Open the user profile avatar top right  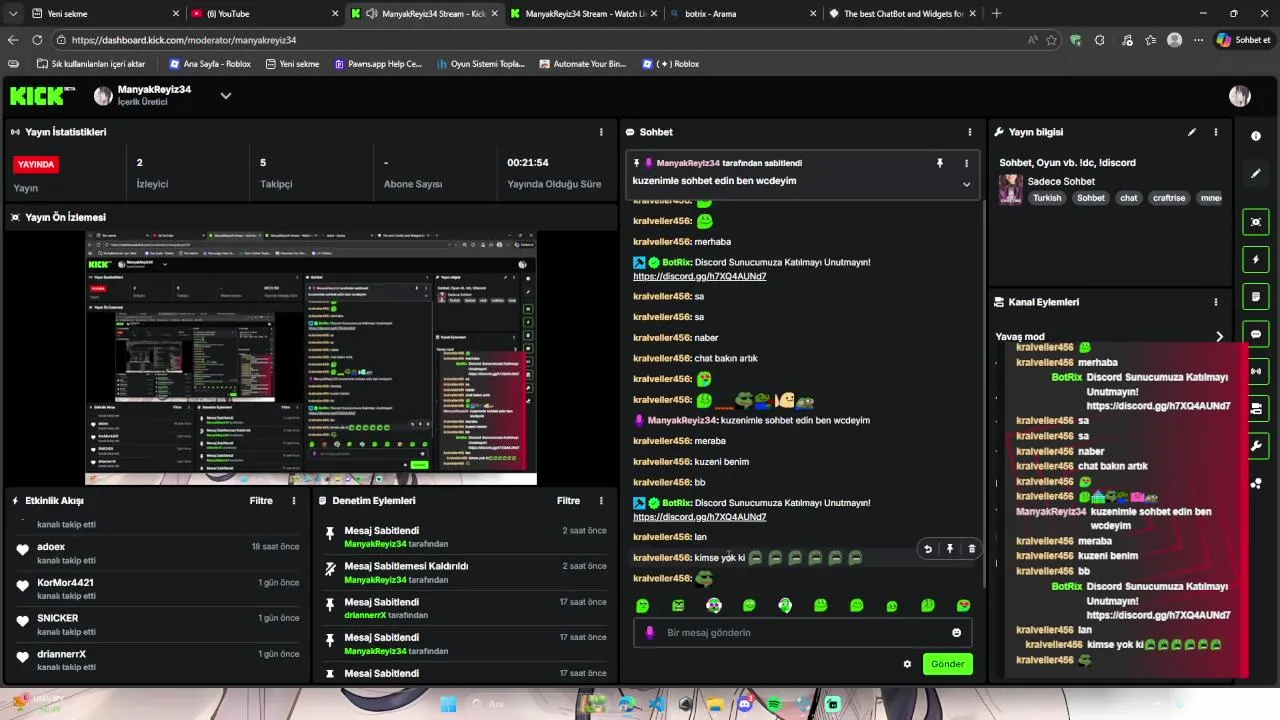[x=1240, y=96]
